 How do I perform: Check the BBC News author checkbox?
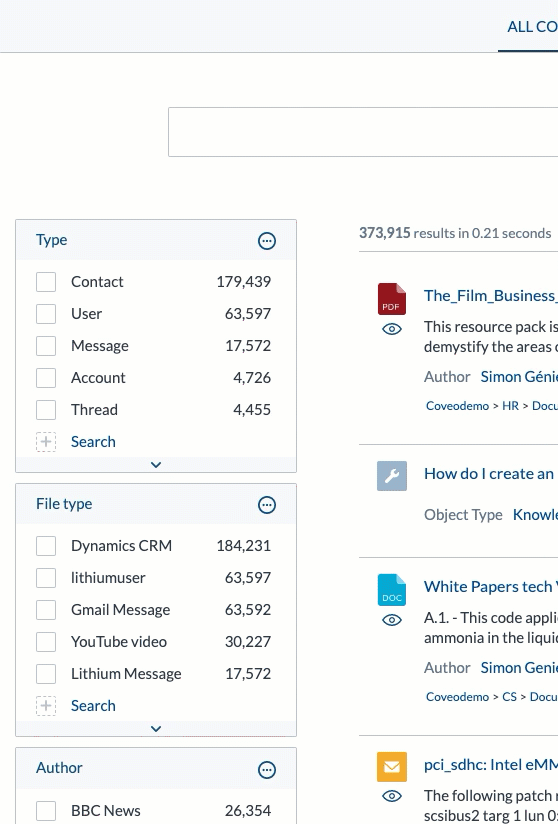[46, 811]
